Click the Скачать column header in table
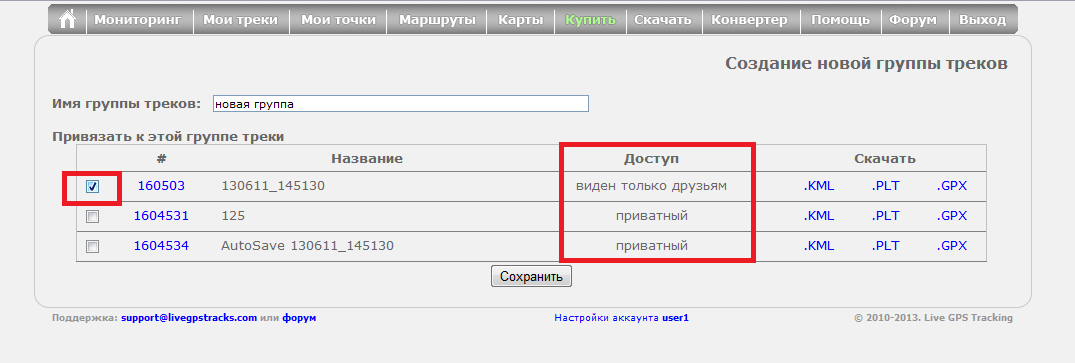1075x363 pixels. coord(885,159)
